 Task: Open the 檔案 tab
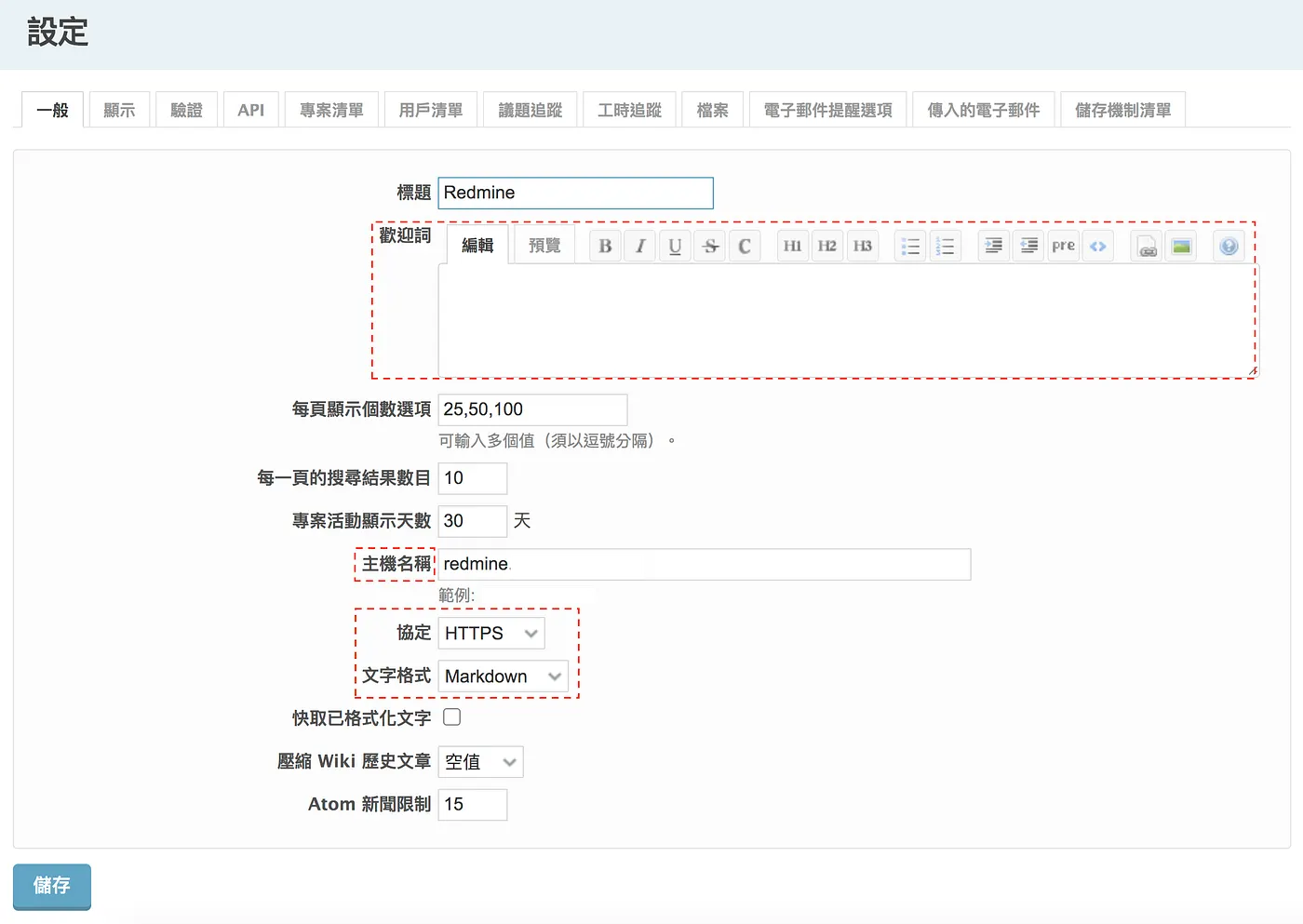tap(713, 110)
